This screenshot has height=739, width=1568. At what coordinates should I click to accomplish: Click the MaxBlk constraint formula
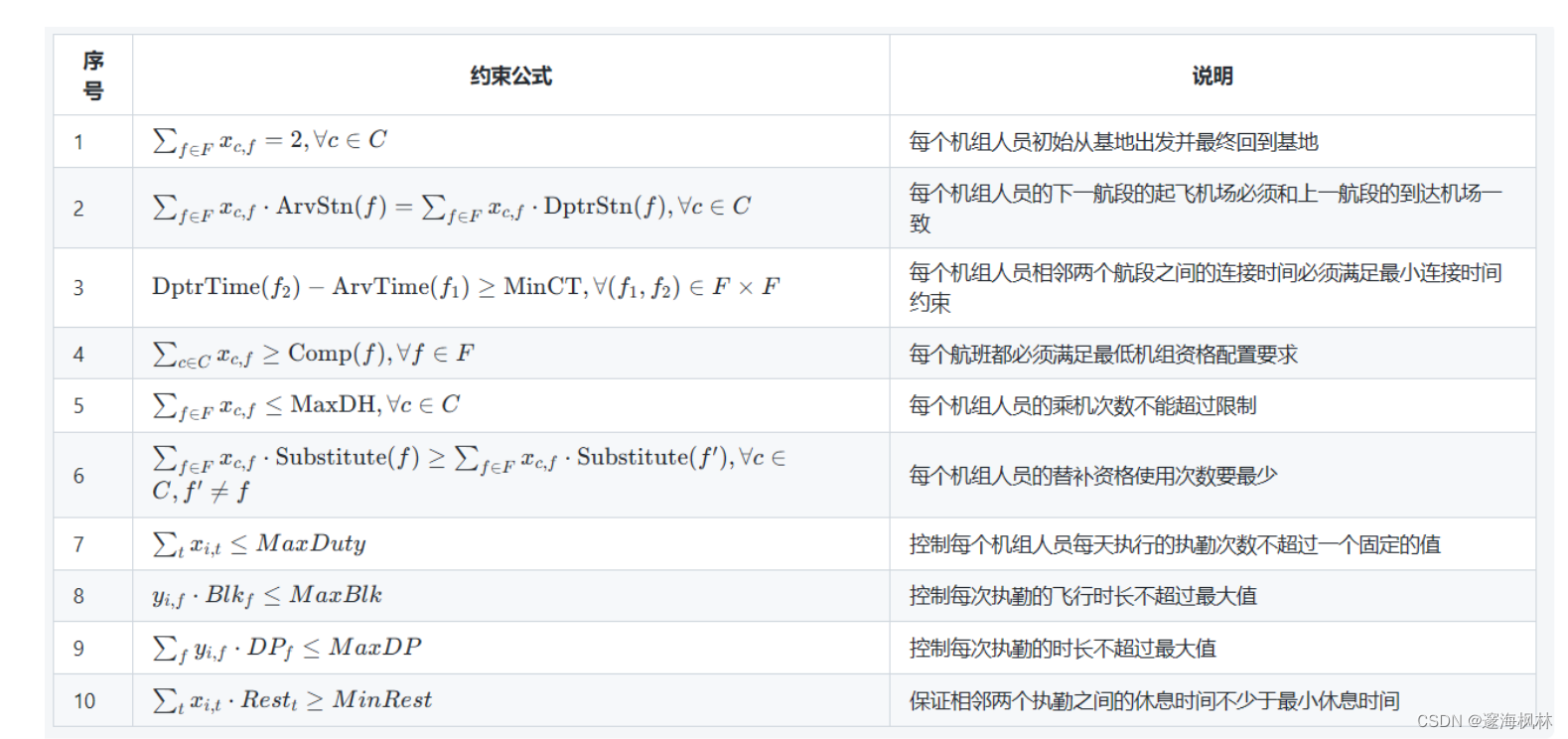coord(267,596)
